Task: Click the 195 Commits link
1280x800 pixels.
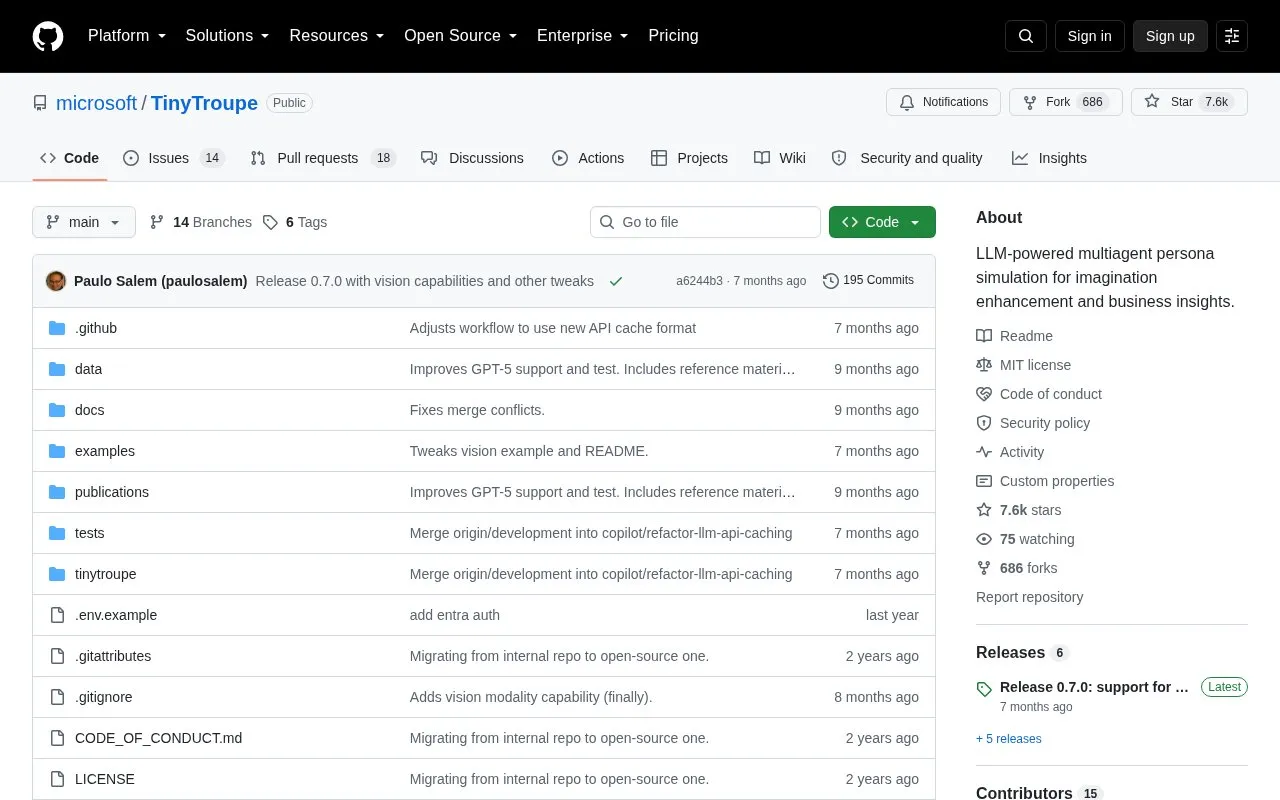Action: pyautogui.click(x=868, y=281)
